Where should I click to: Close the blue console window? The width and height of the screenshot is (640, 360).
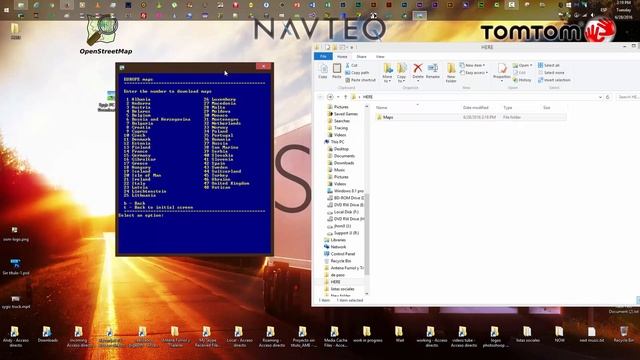tap(264, 66)
